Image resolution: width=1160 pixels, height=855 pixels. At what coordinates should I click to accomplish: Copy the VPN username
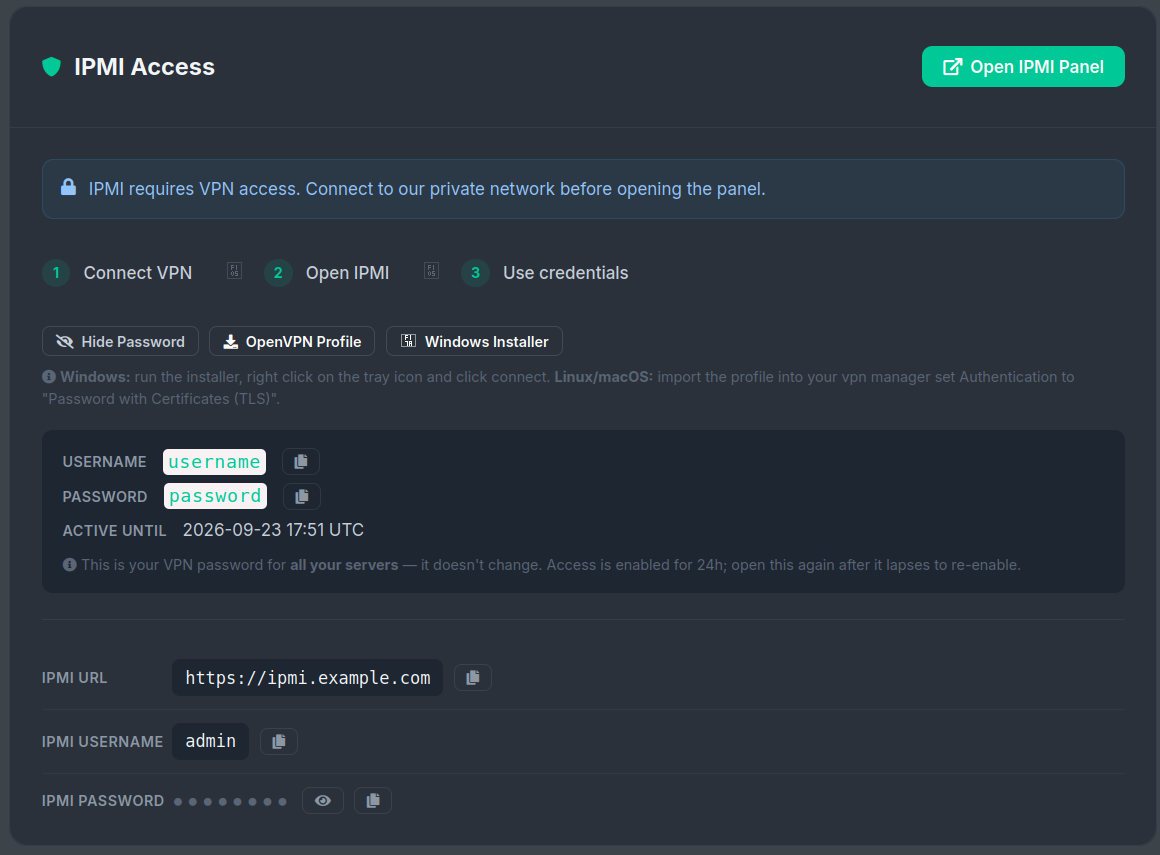(300, 462)
